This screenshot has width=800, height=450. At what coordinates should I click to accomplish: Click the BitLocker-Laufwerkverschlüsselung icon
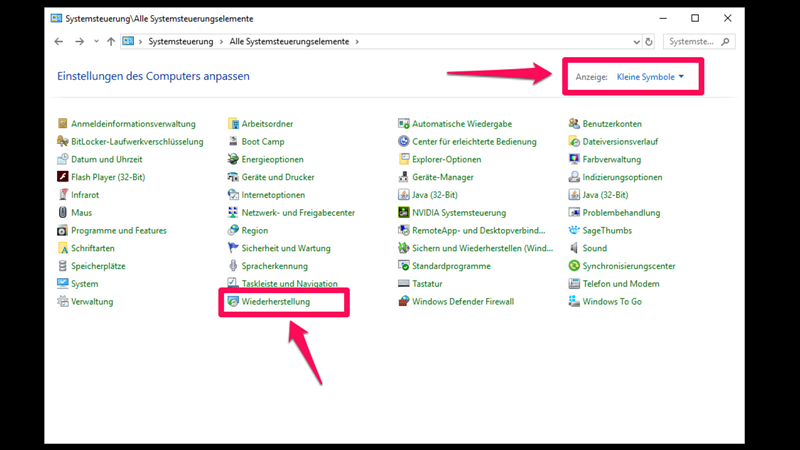[x=63, y=142]
